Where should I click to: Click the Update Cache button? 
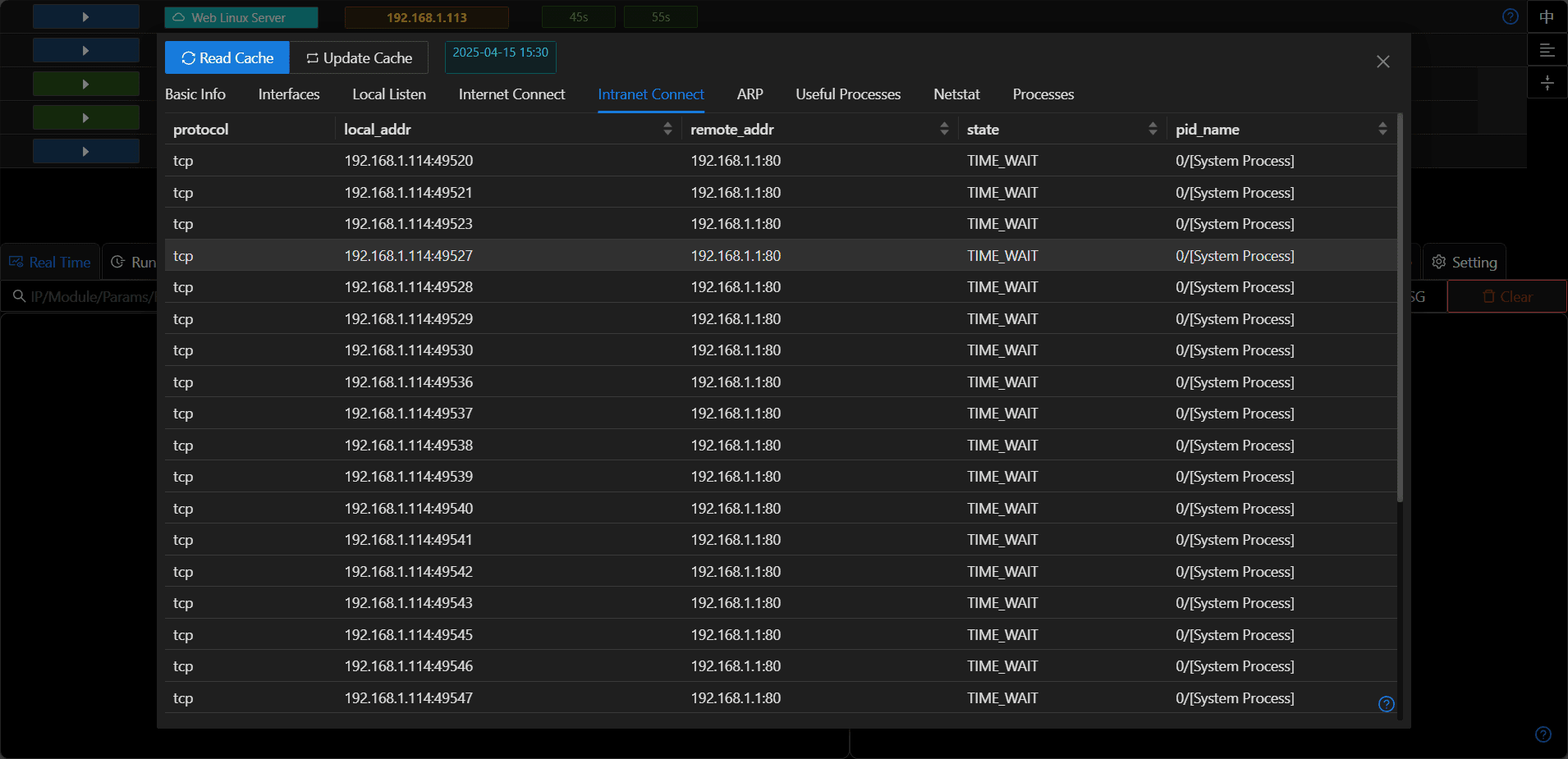pyautogui.click(x=359, y=57)
